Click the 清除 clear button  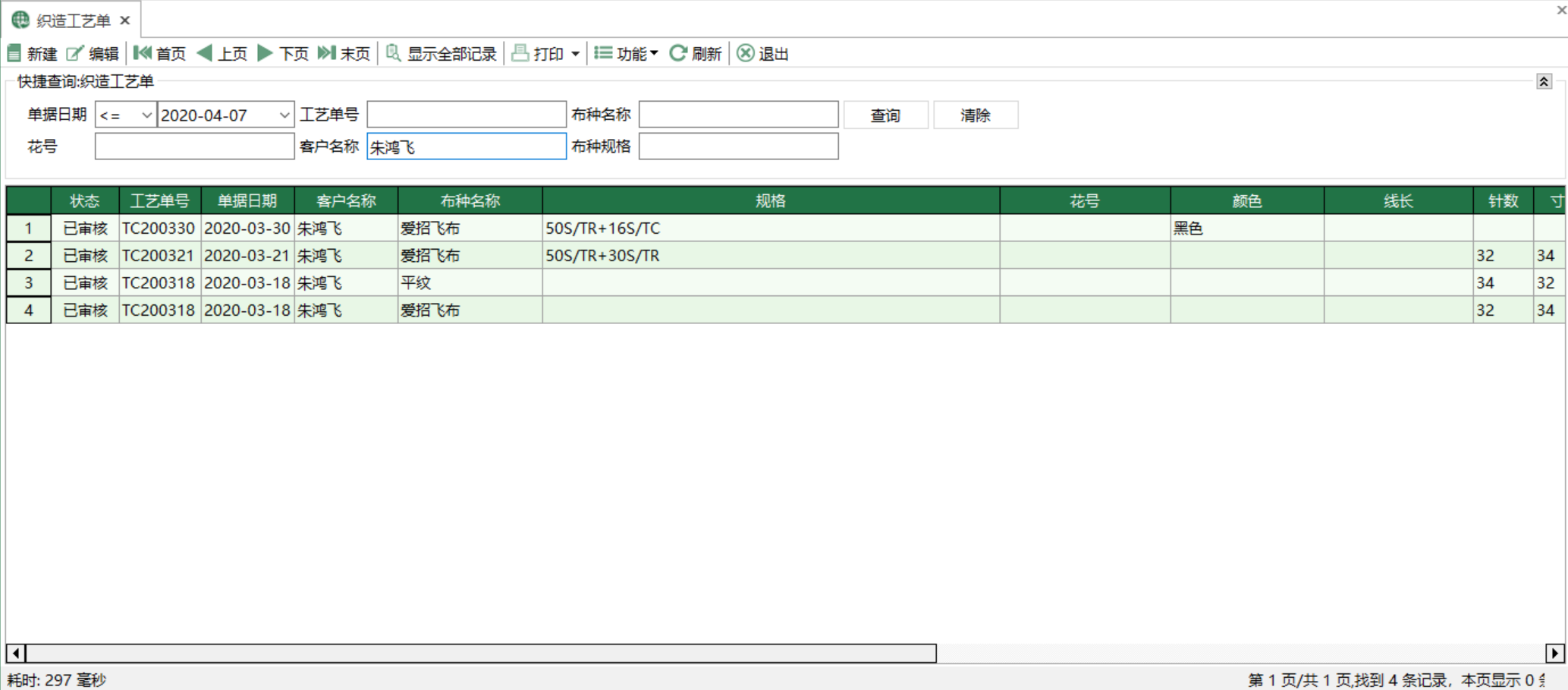[x=976, y=115]
